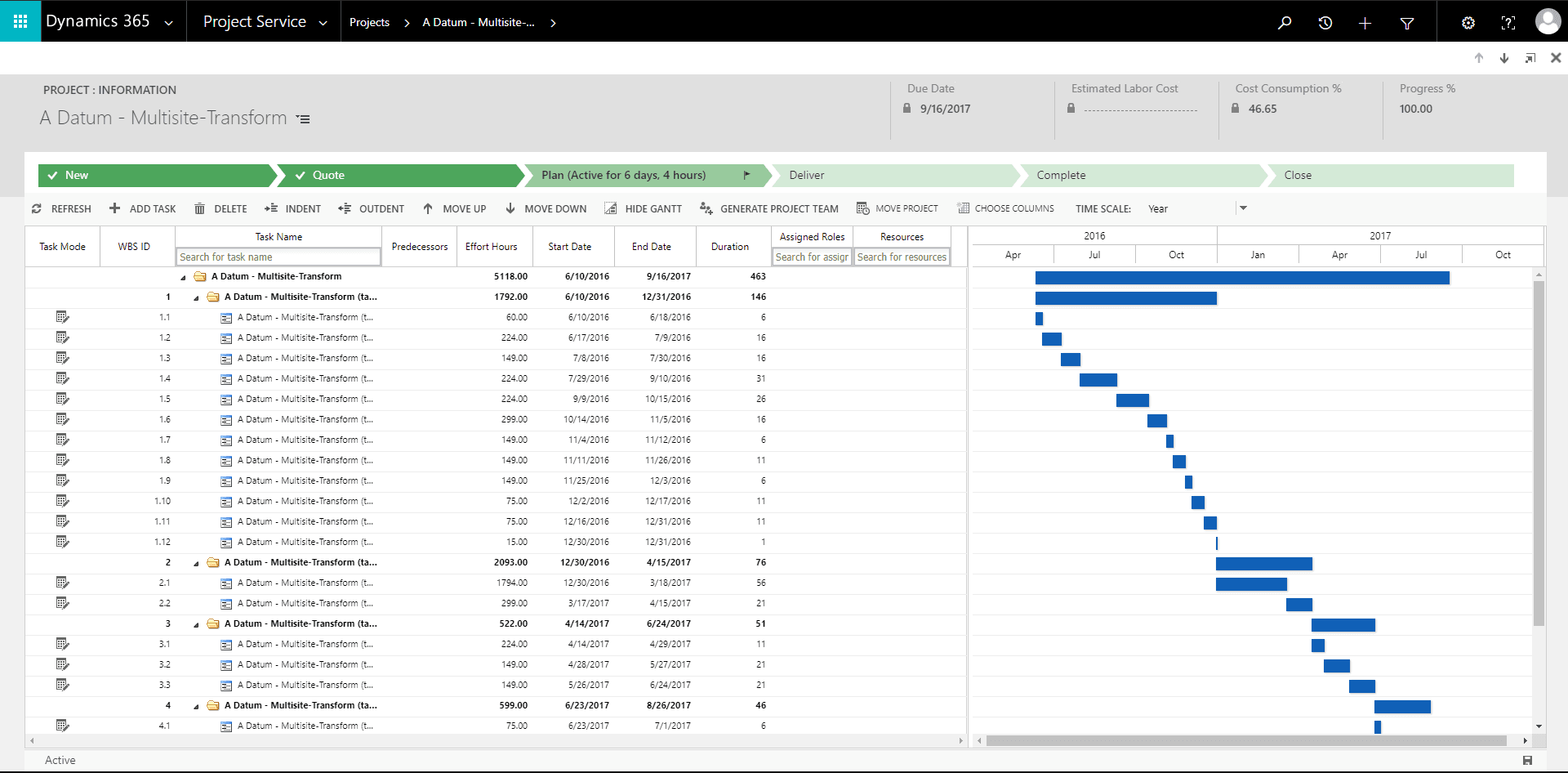1568x773 pixels.
Task: Click the Gantt horizontal scrollbar thumb
Action: [x=1246, y=741]
